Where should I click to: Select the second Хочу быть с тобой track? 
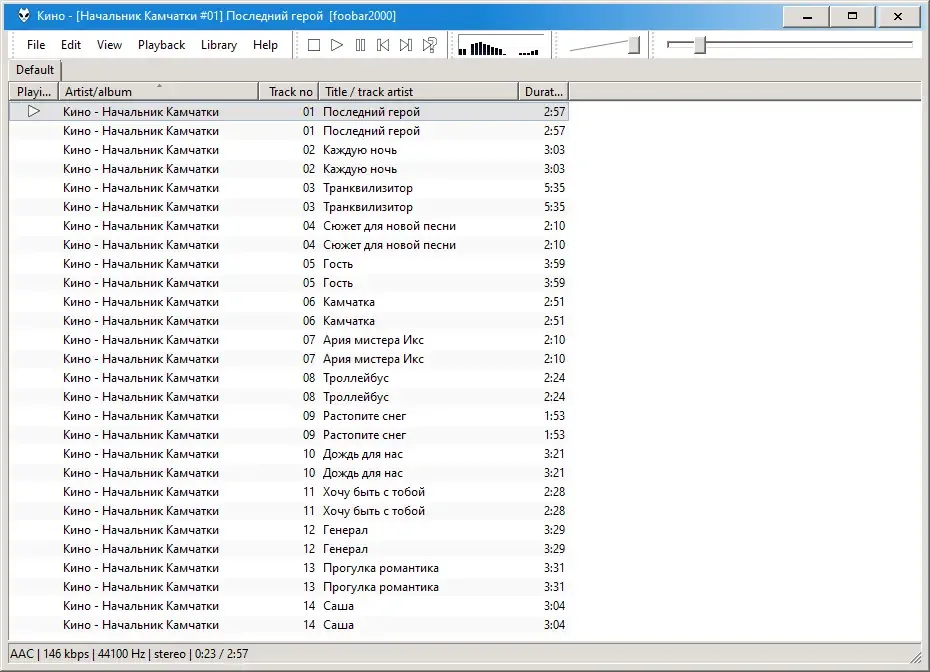(289, 510)
